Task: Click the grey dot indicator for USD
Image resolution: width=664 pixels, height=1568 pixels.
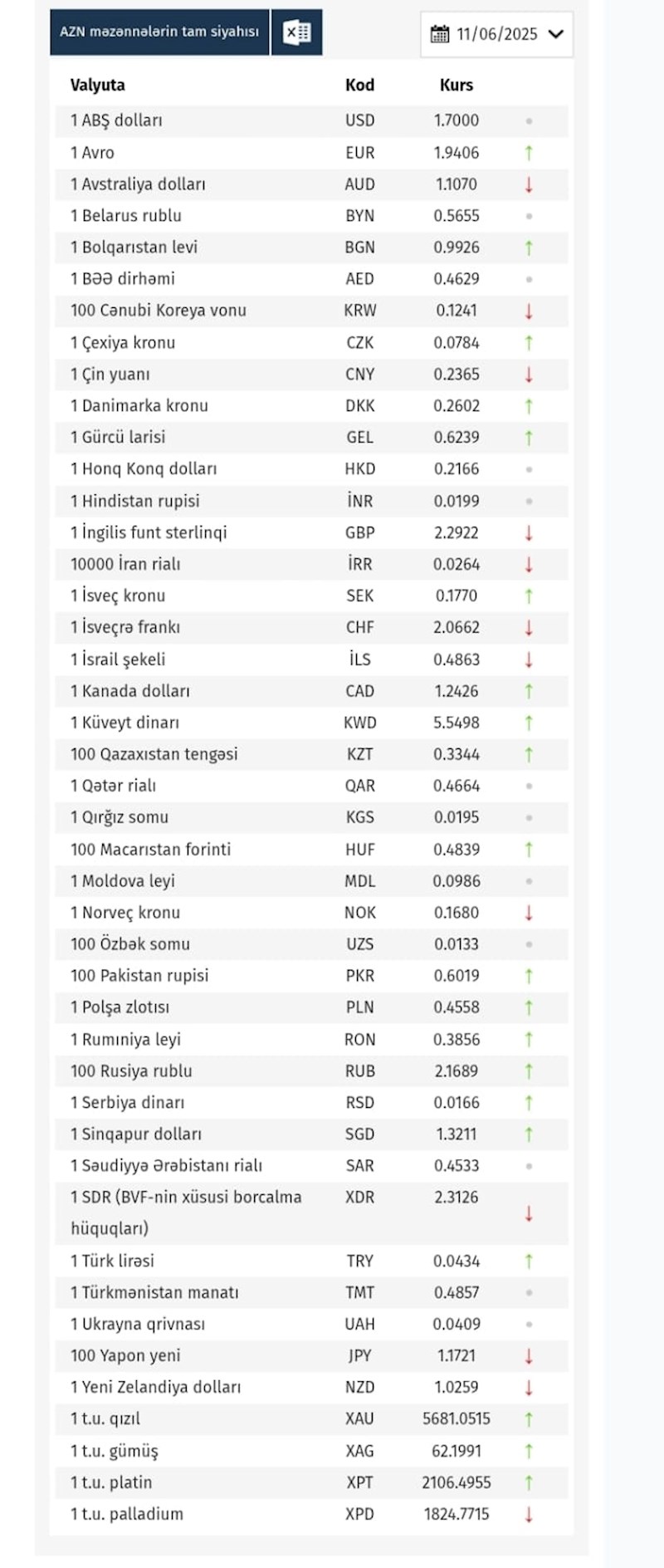Action: (529, 121)
